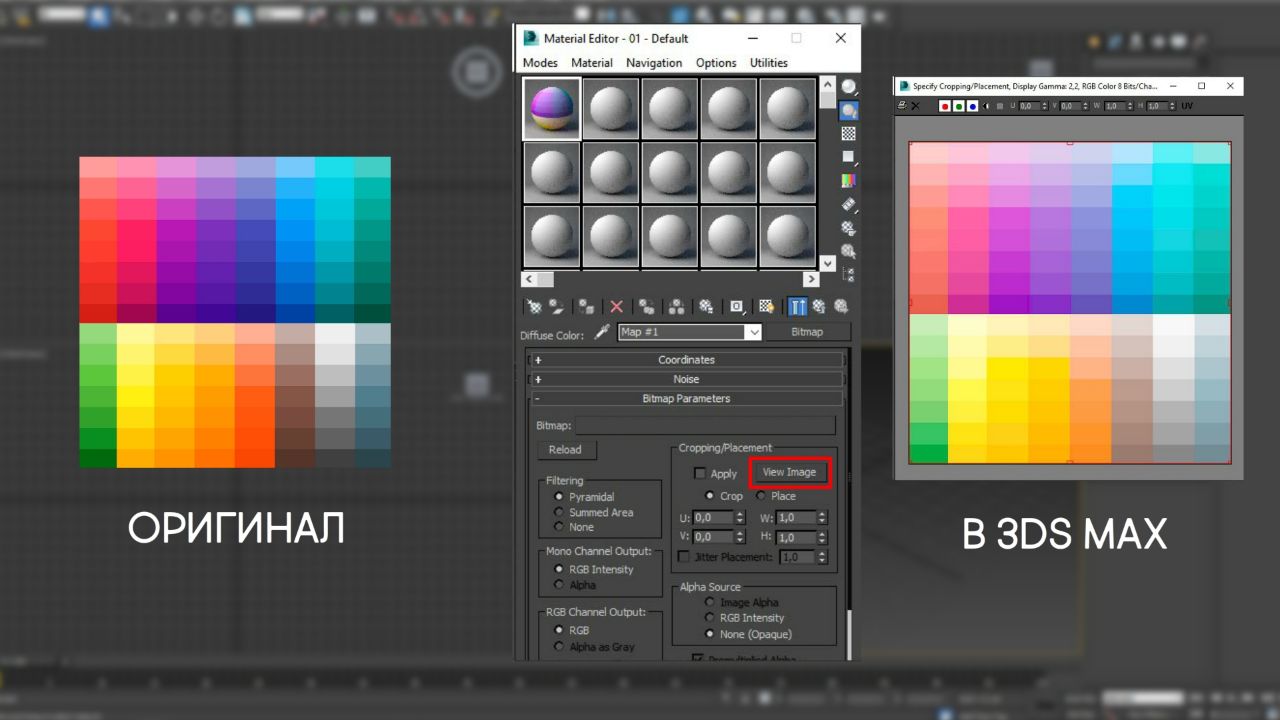Open the Modes menu

pos(540,62)
